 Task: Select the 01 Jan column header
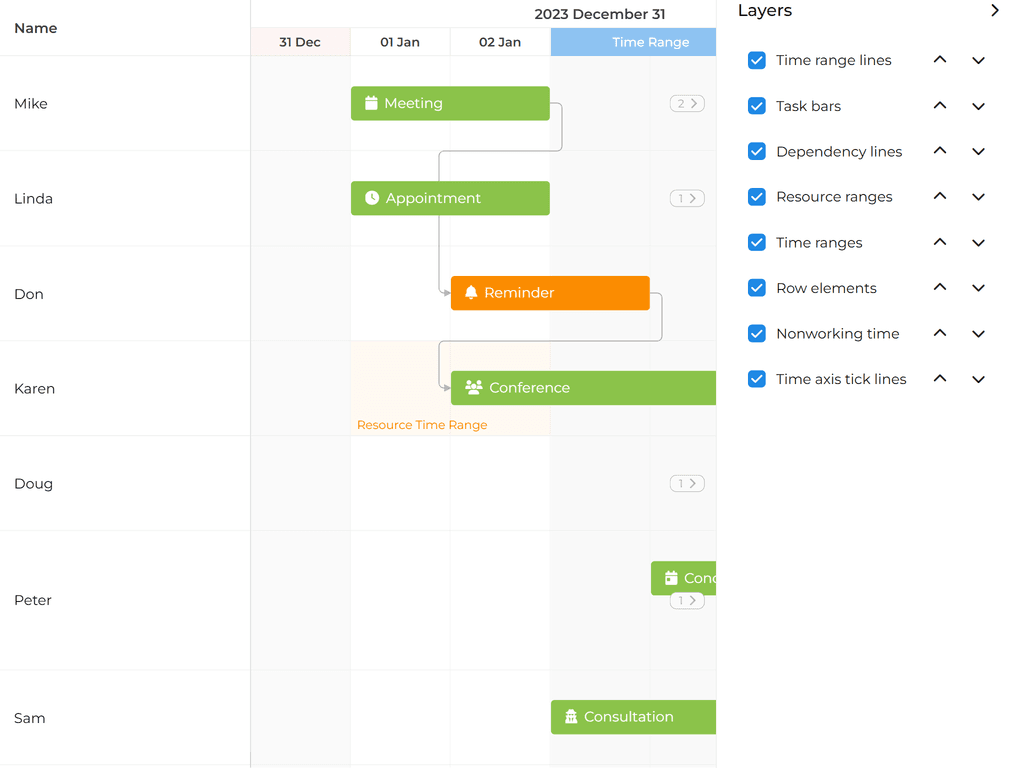click(400, 42)
